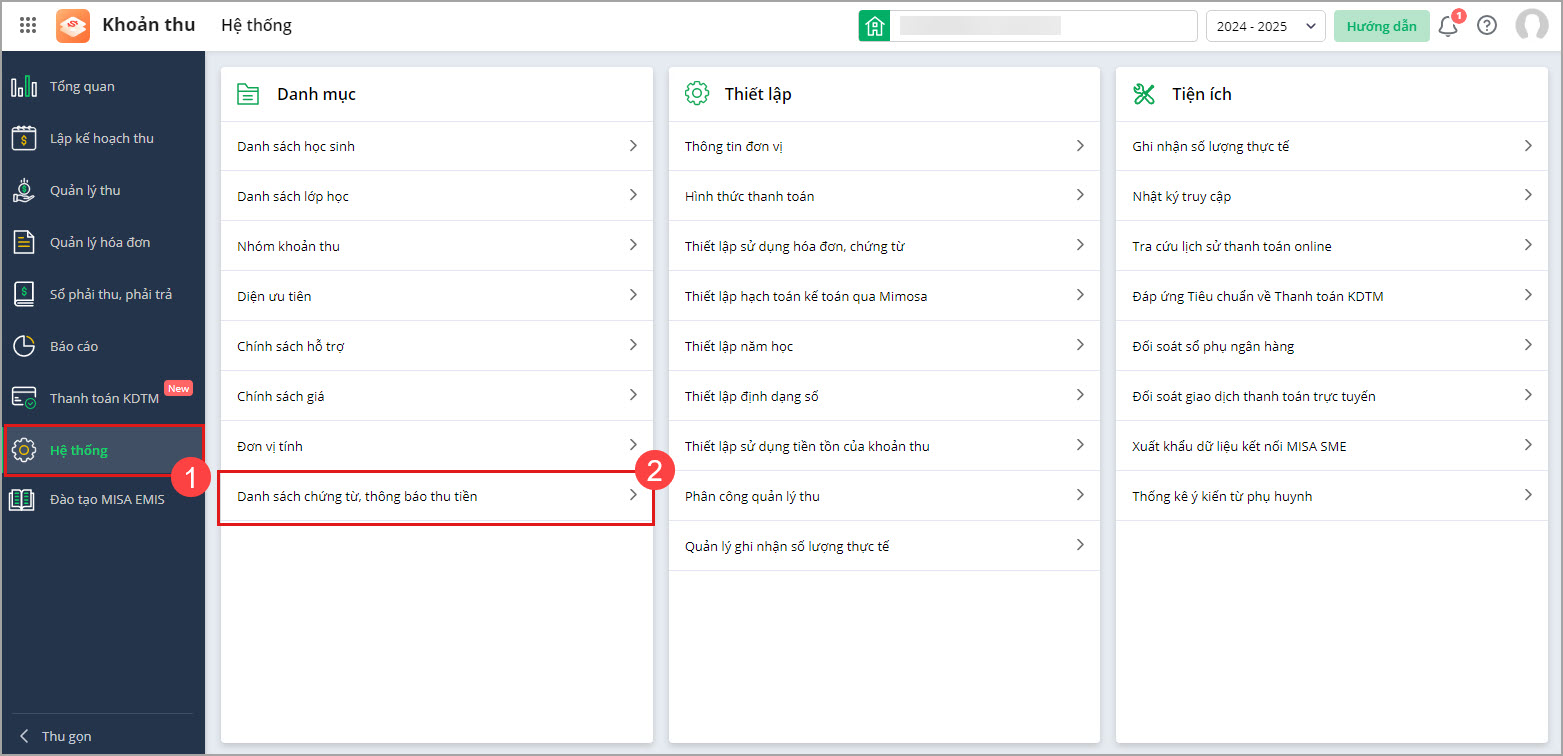Click the Thanh toán KDTM card icon
1563x756 pixels.
(24, 399)
